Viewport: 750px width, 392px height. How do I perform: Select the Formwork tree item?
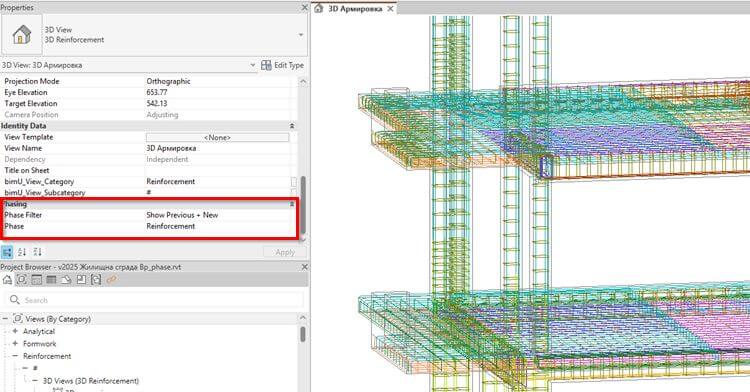[40, 344]
